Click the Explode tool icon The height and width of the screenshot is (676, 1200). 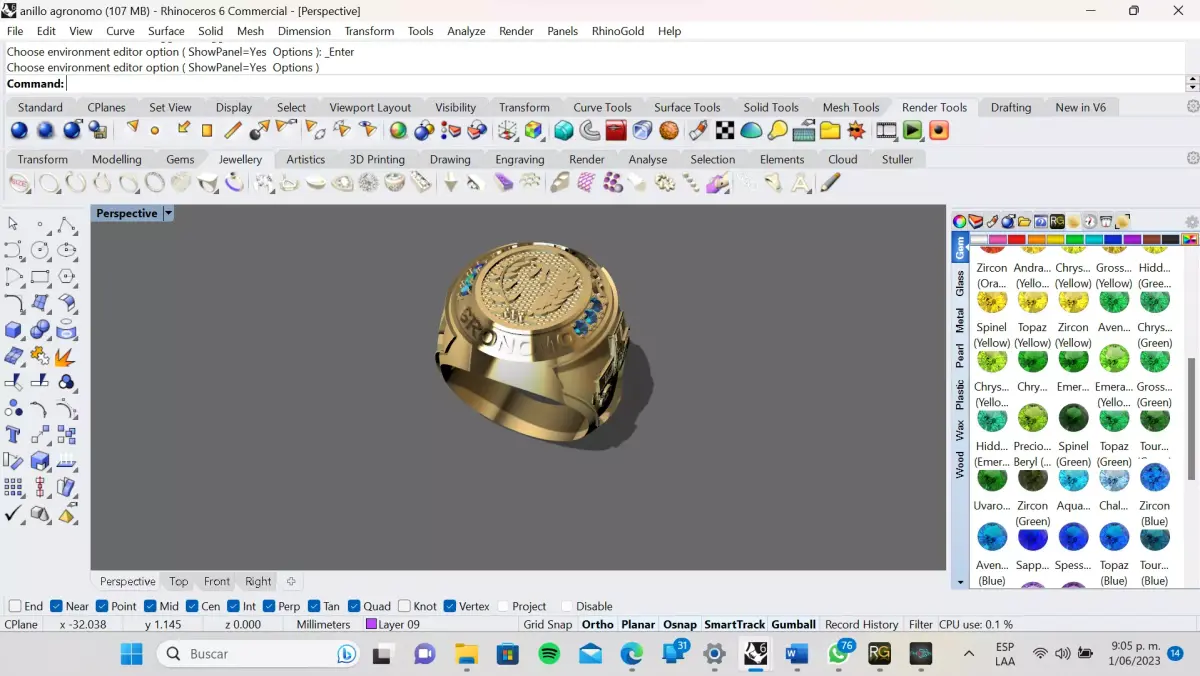[x=66, y=356]
